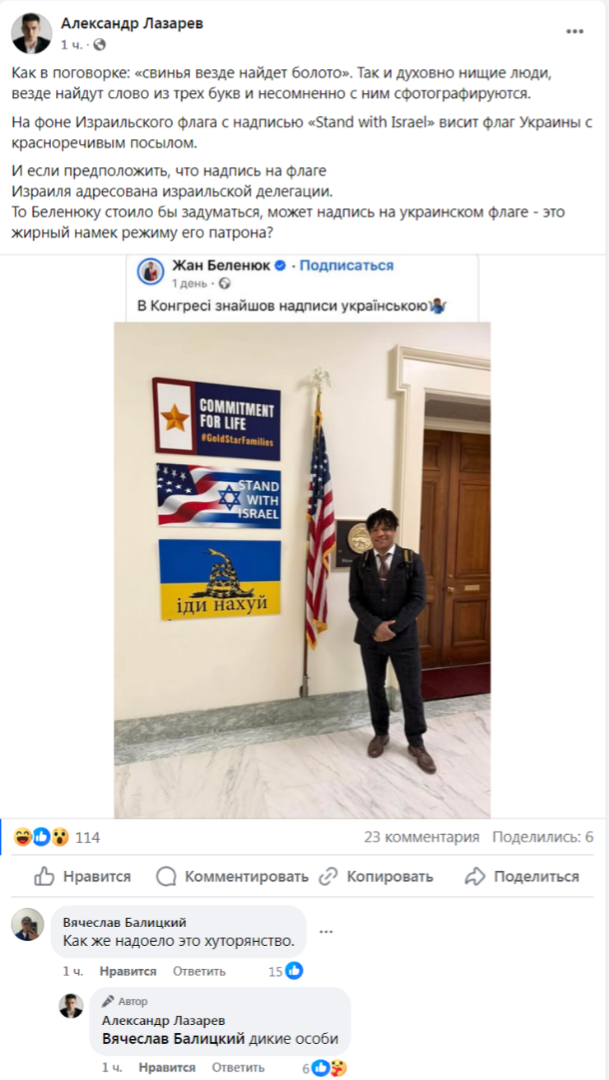
Task: Click Александр Лазарев's profile avatar at the top
Action: point(32,33)
